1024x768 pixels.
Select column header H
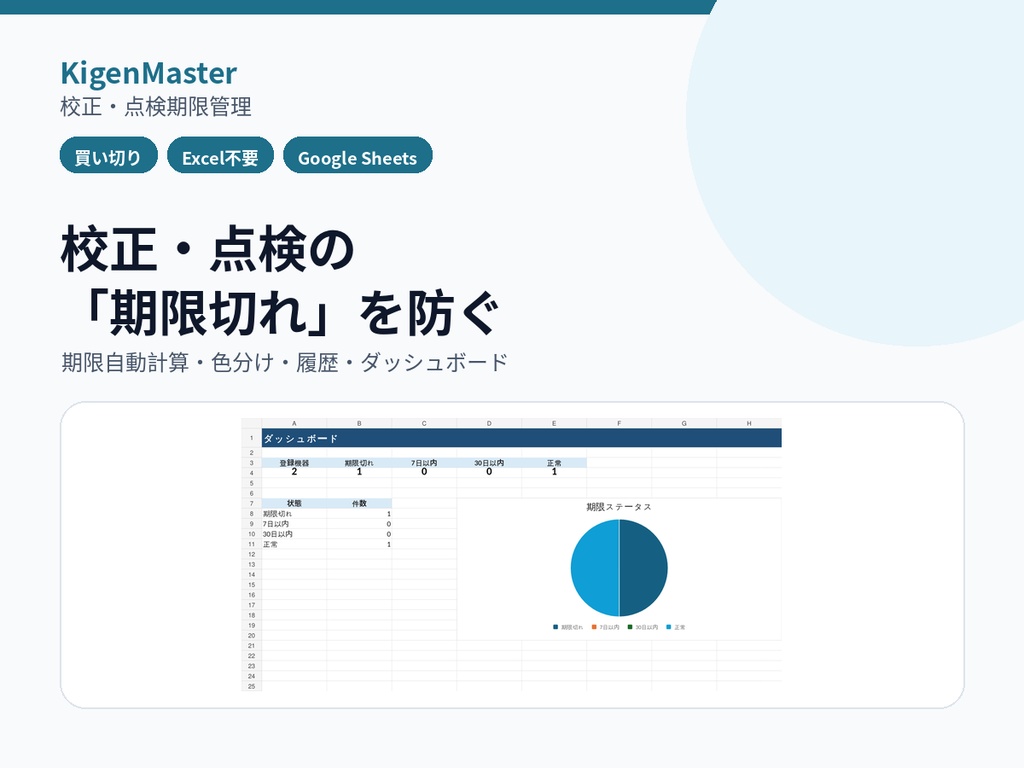click(749, 423)
